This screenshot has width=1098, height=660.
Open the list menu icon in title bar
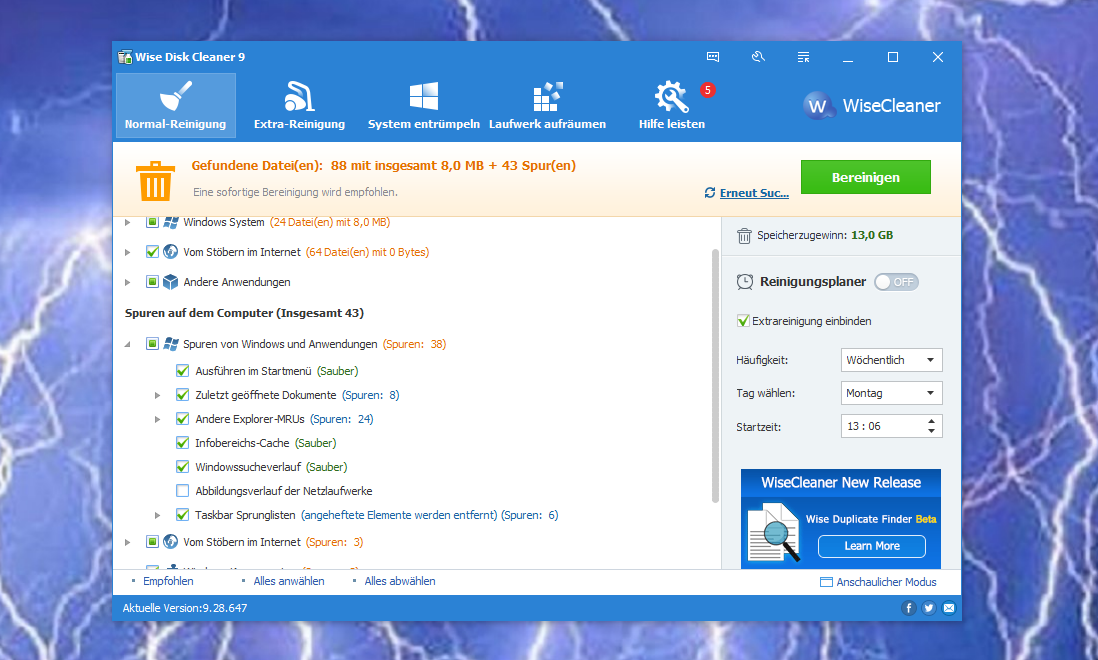pos(803,57)
